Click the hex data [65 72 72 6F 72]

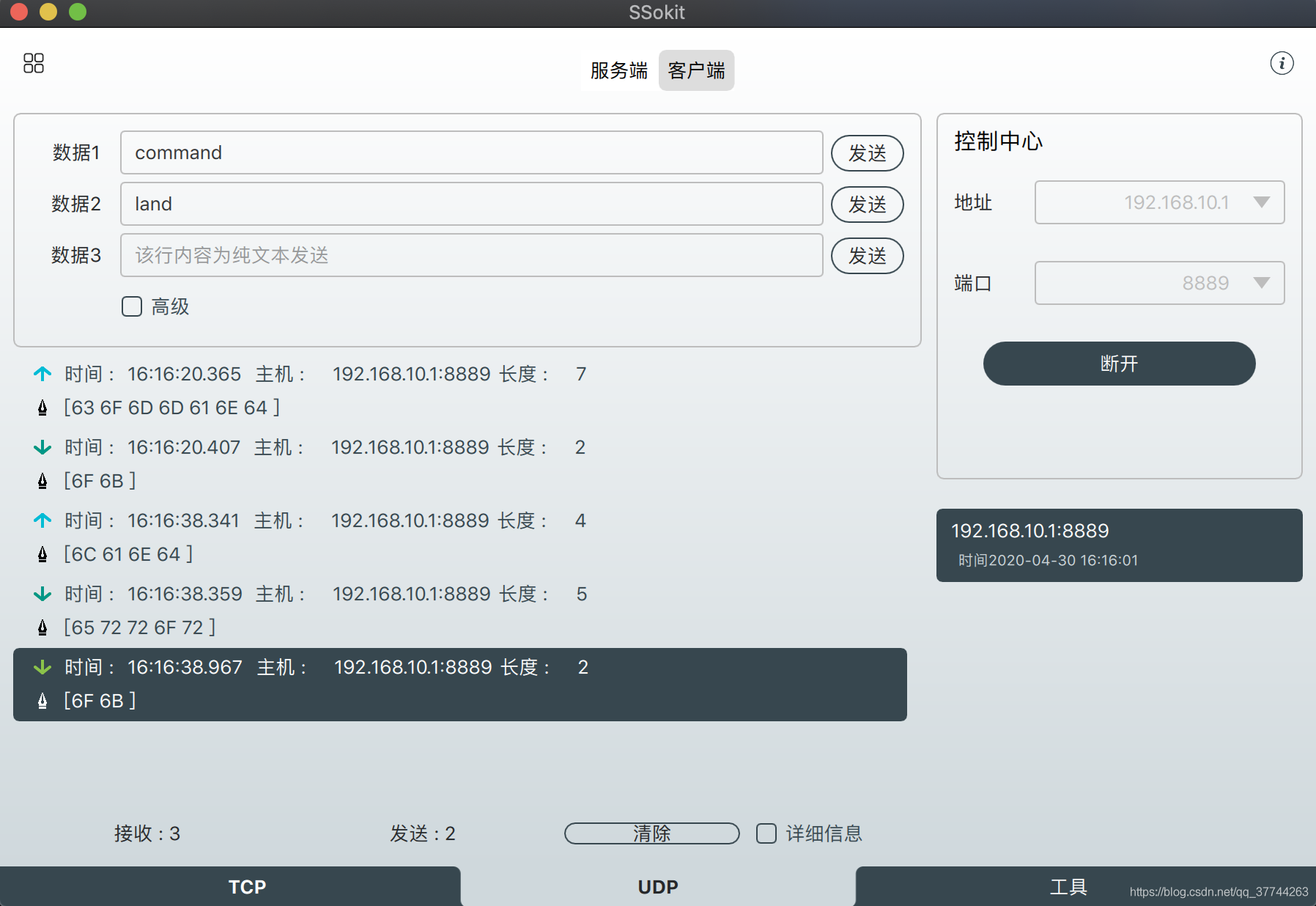[139, 627]
